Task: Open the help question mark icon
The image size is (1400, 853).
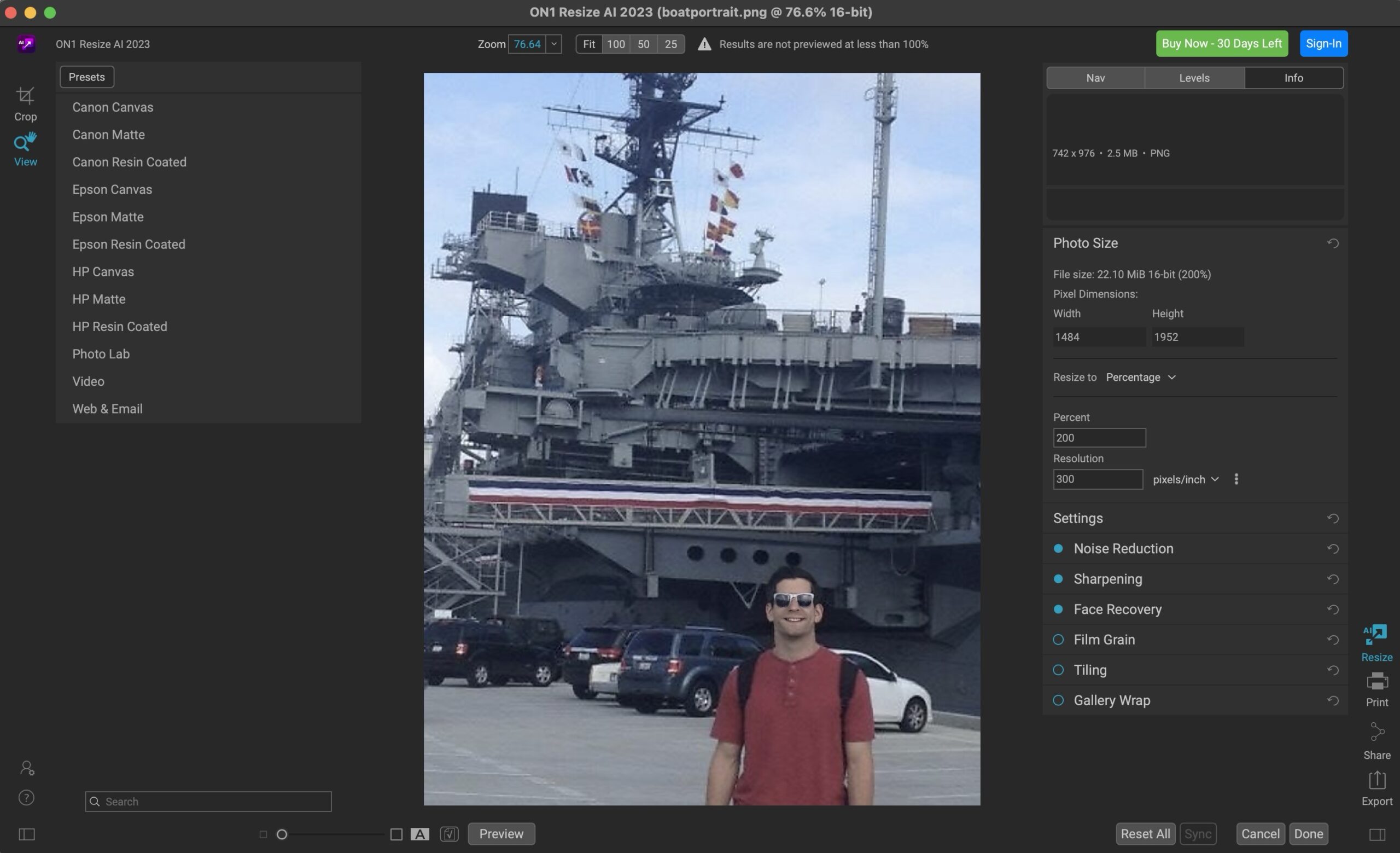Action: 27,797
